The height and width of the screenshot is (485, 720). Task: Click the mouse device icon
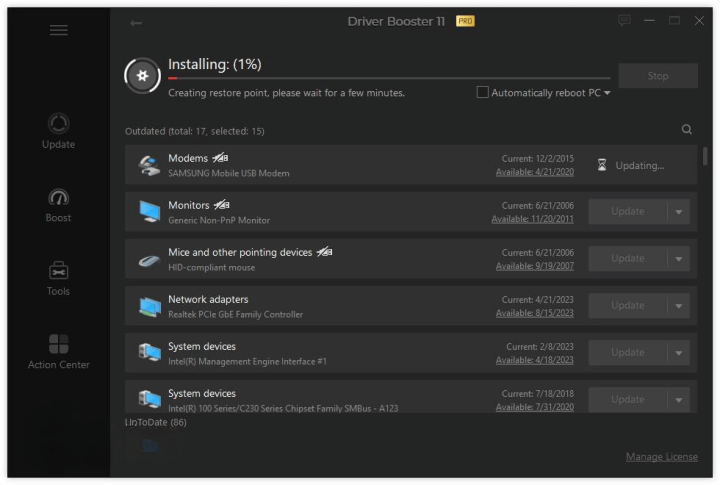point(149,260)
